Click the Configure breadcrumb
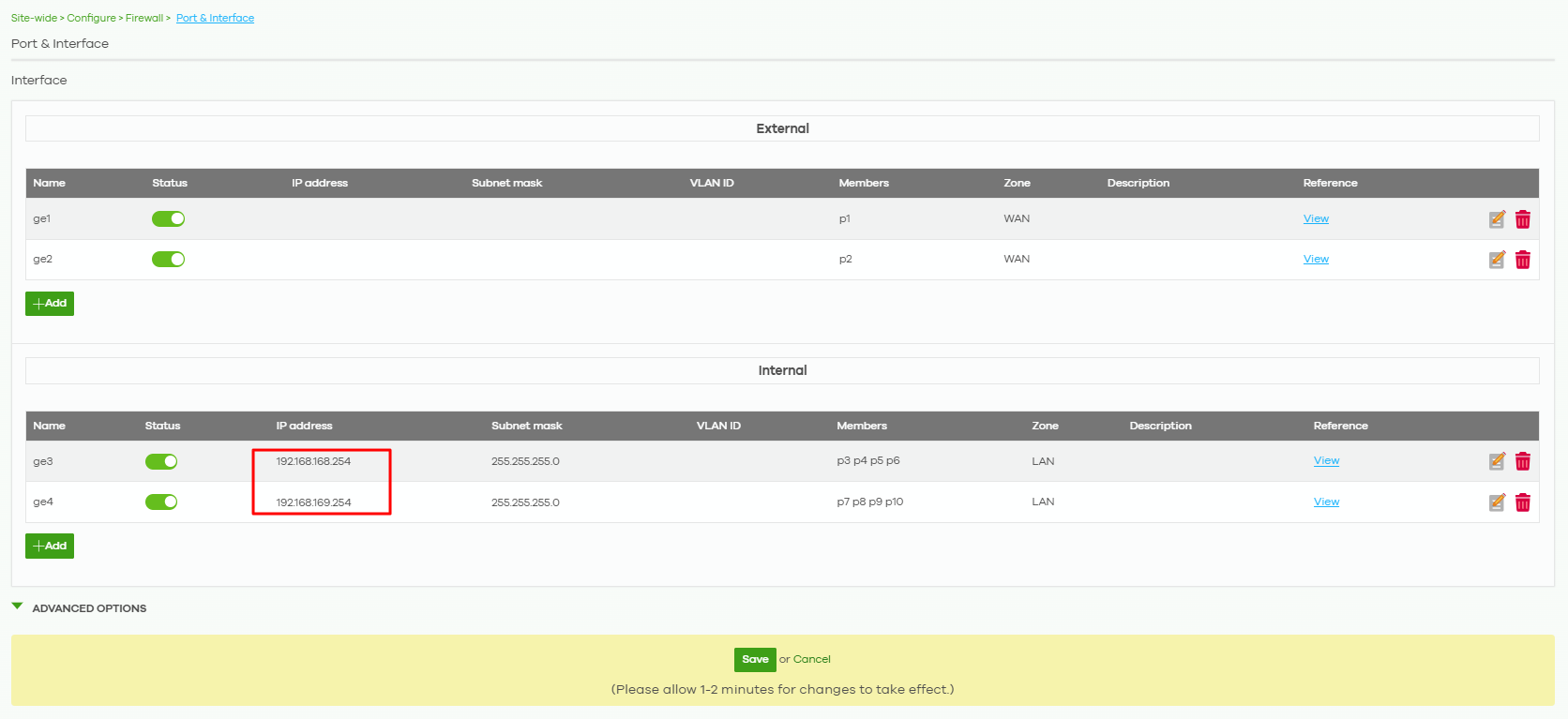Viewport: 1568px width, 719px height. pyautogui.click(x=91, y=18)
